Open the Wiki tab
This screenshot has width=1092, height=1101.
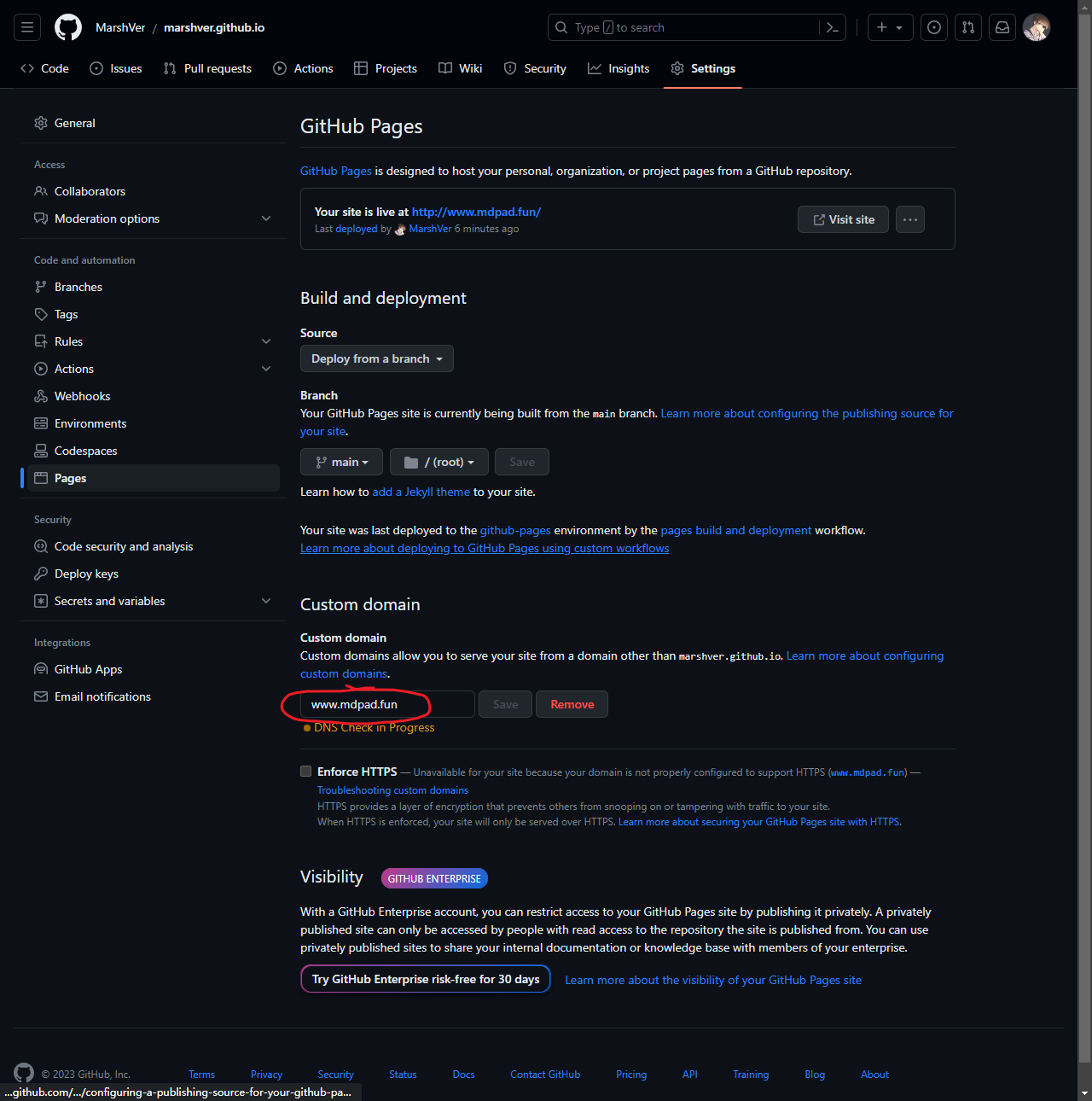460,68
